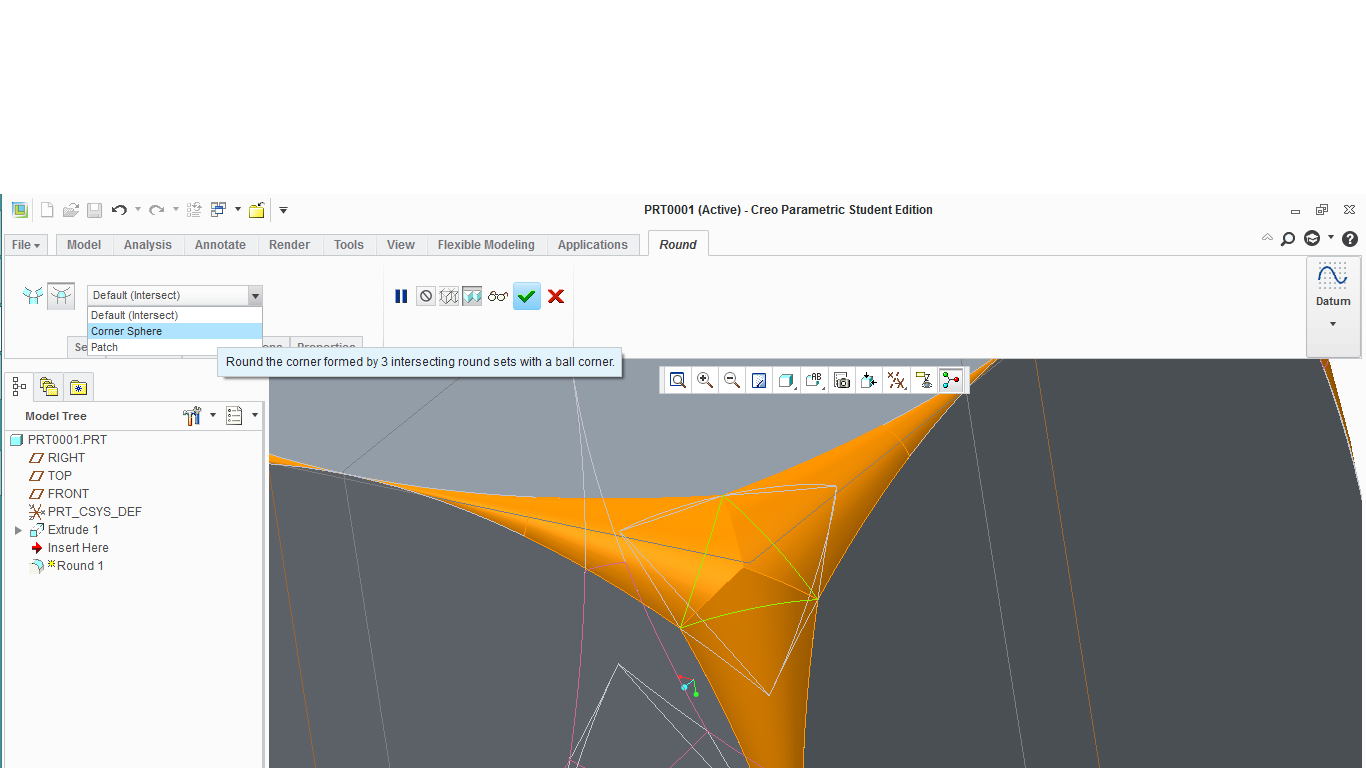Open the quick access customize arrow
The height and width of the screenshot is (768, 1366).
(283, 210)
